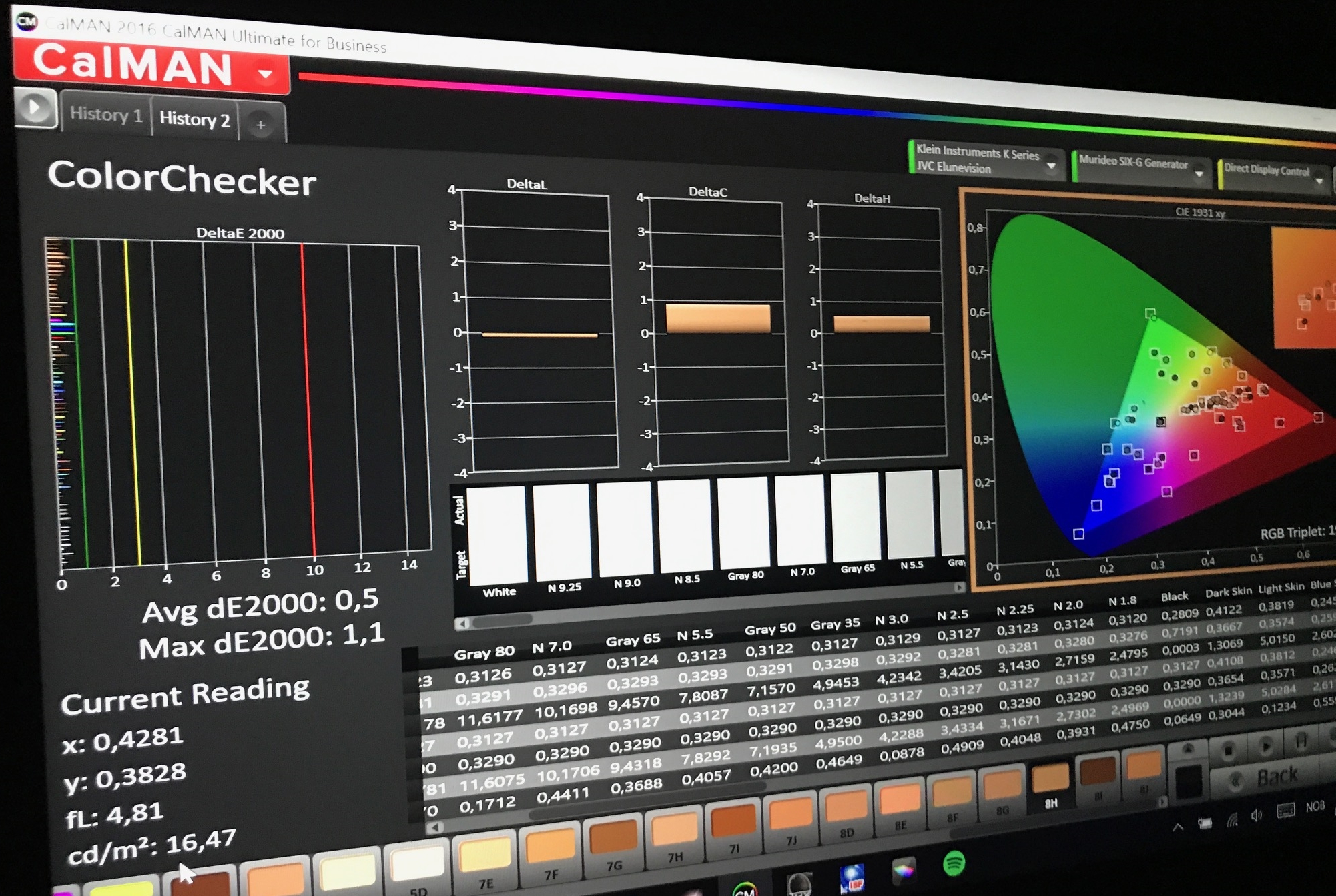
Task: Click the play arrow beside History tabs
Action: pos(35,107)
